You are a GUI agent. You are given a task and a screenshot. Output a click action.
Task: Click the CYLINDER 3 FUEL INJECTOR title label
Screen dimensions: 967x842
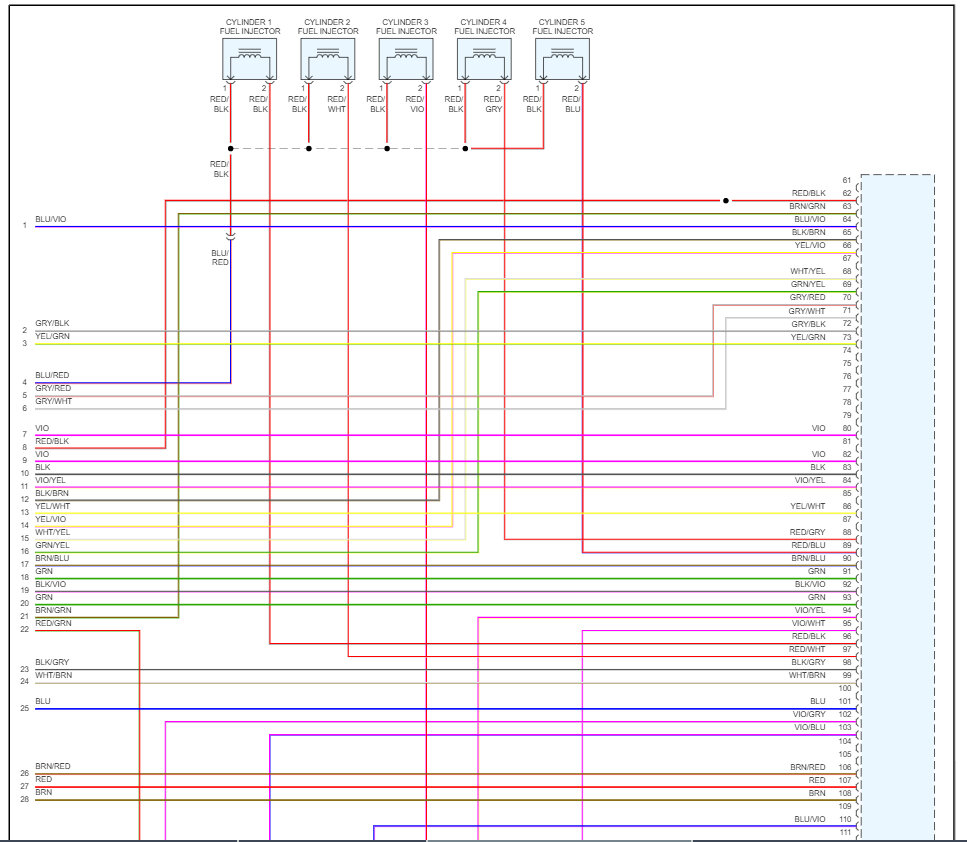[405, 24]
